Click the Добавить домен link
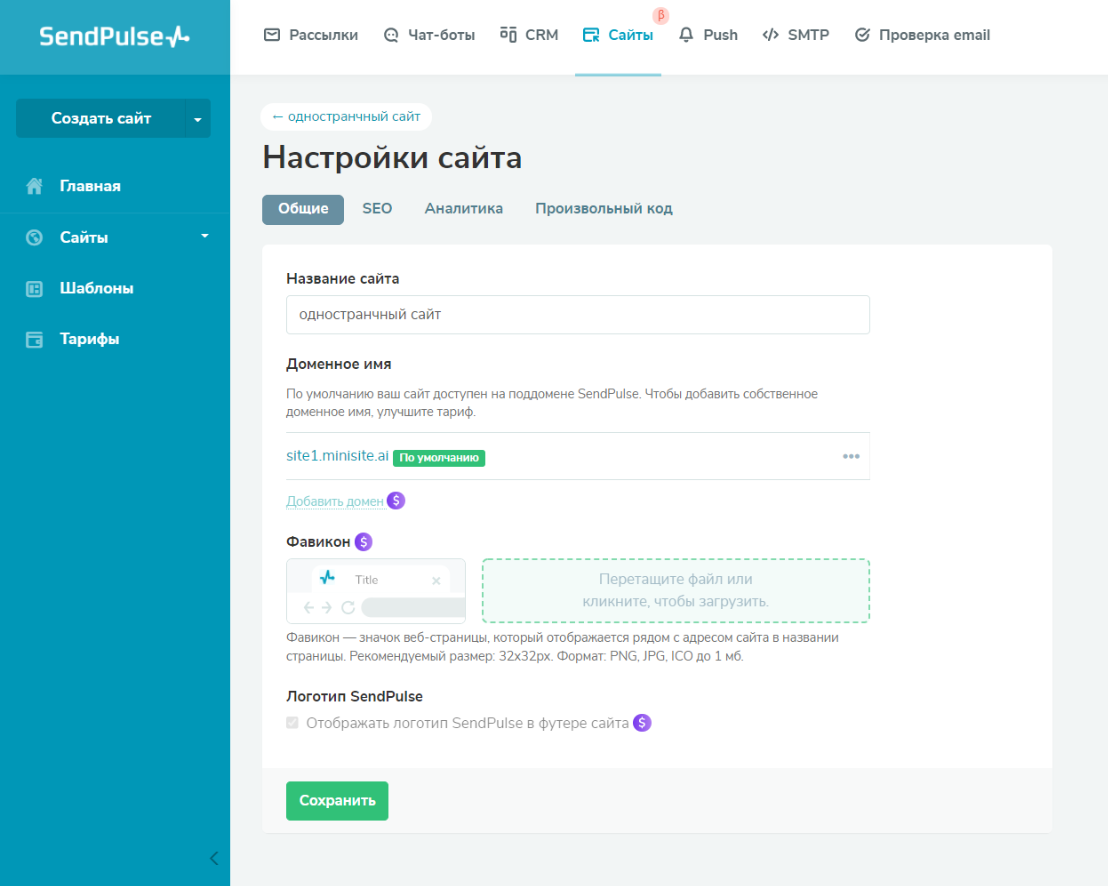 [335, 501]
